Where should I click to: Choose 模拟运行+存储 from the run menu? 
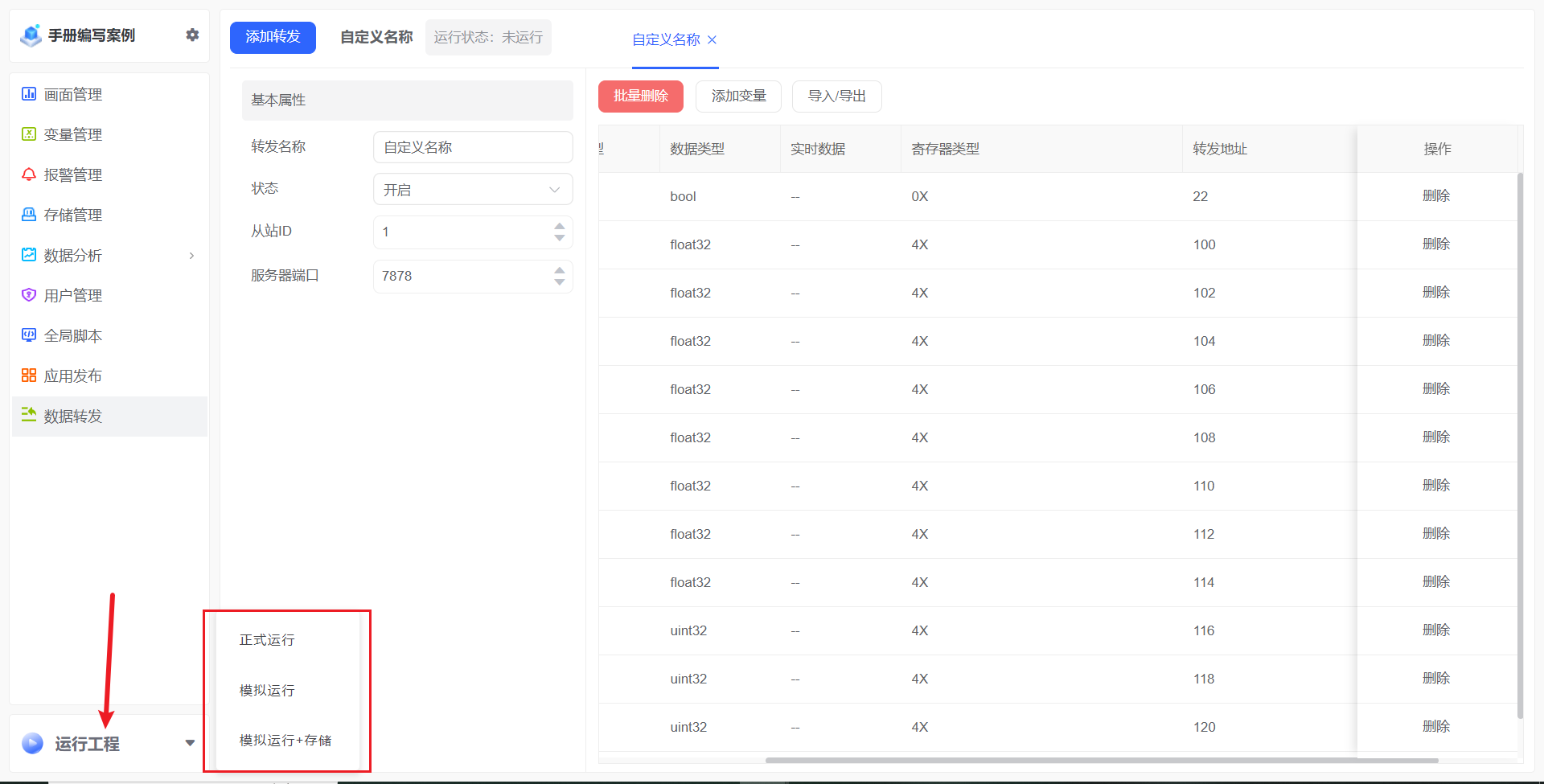coord(285,741)
